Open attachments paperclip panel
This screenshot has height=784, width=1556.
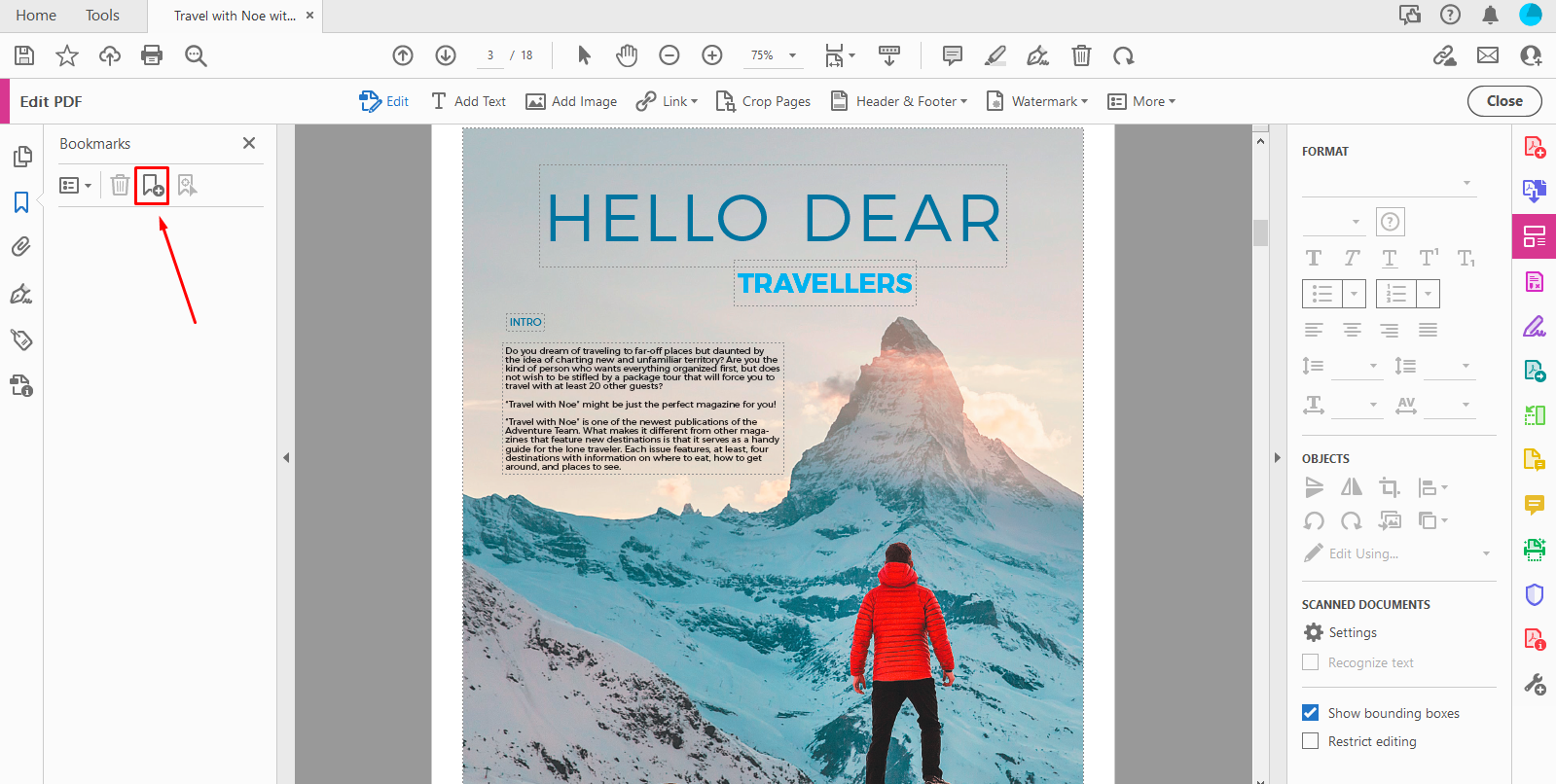tap(21, 247)
